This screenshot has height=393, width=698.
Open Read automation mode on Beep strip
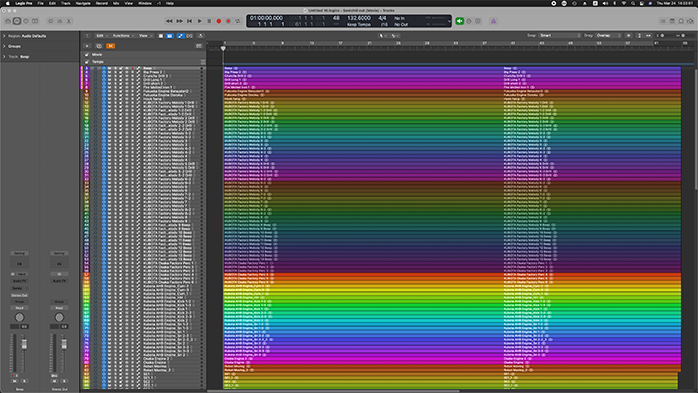[x=20, y=308]
